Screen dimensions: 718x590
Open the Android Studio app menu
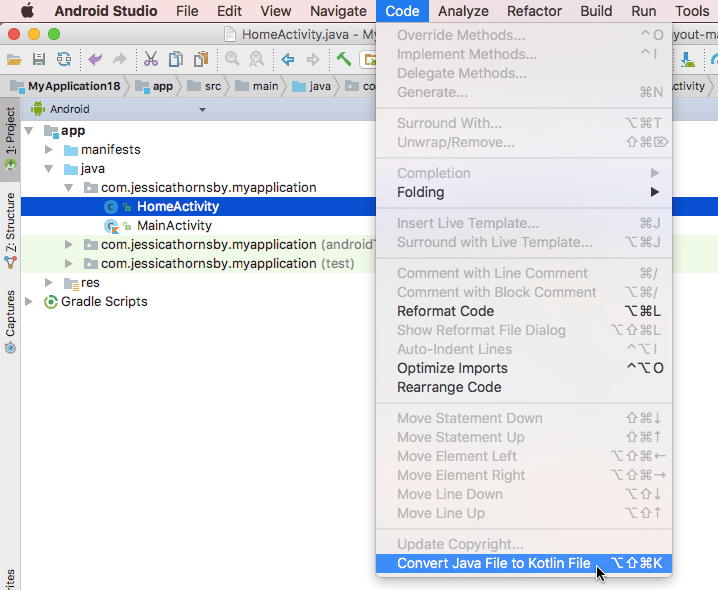(x=106, y=11)
